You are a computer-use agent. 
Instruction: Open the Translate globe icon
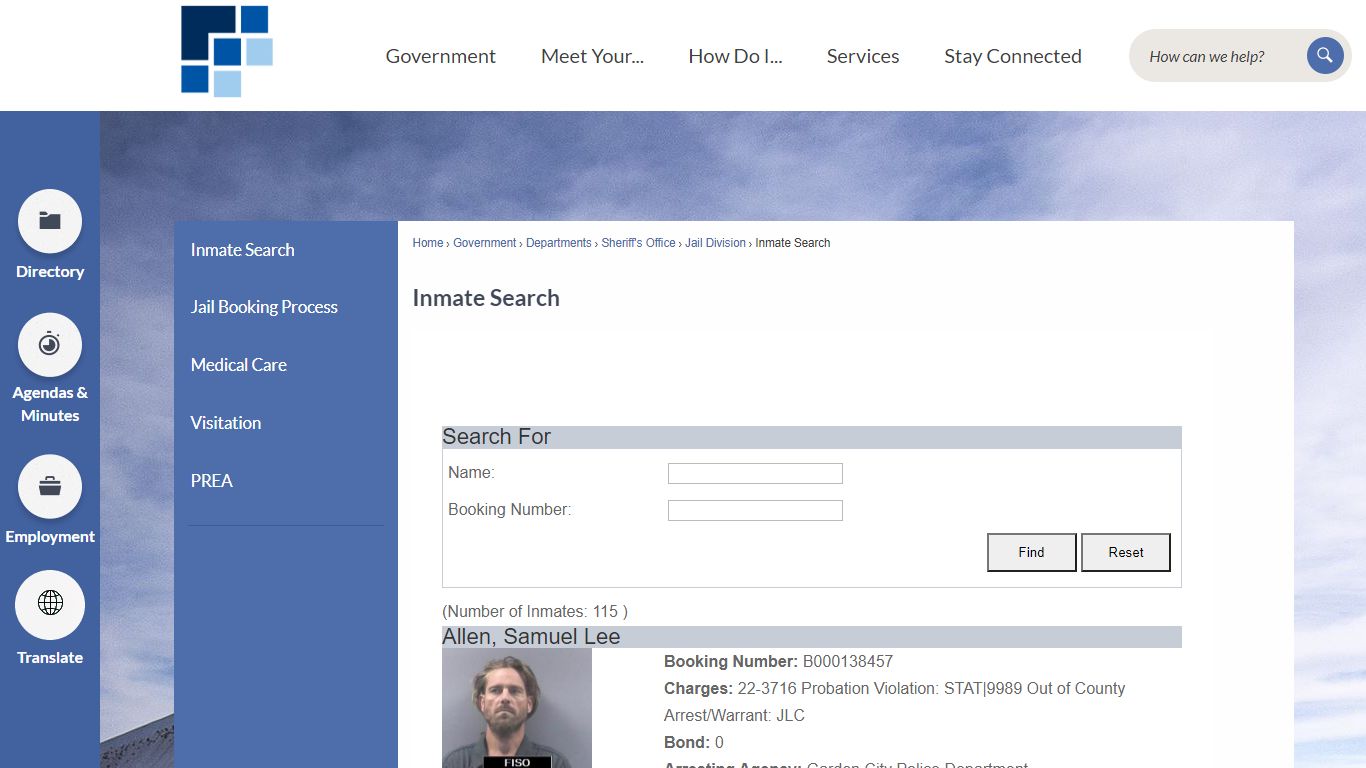[x=50, y=605]
